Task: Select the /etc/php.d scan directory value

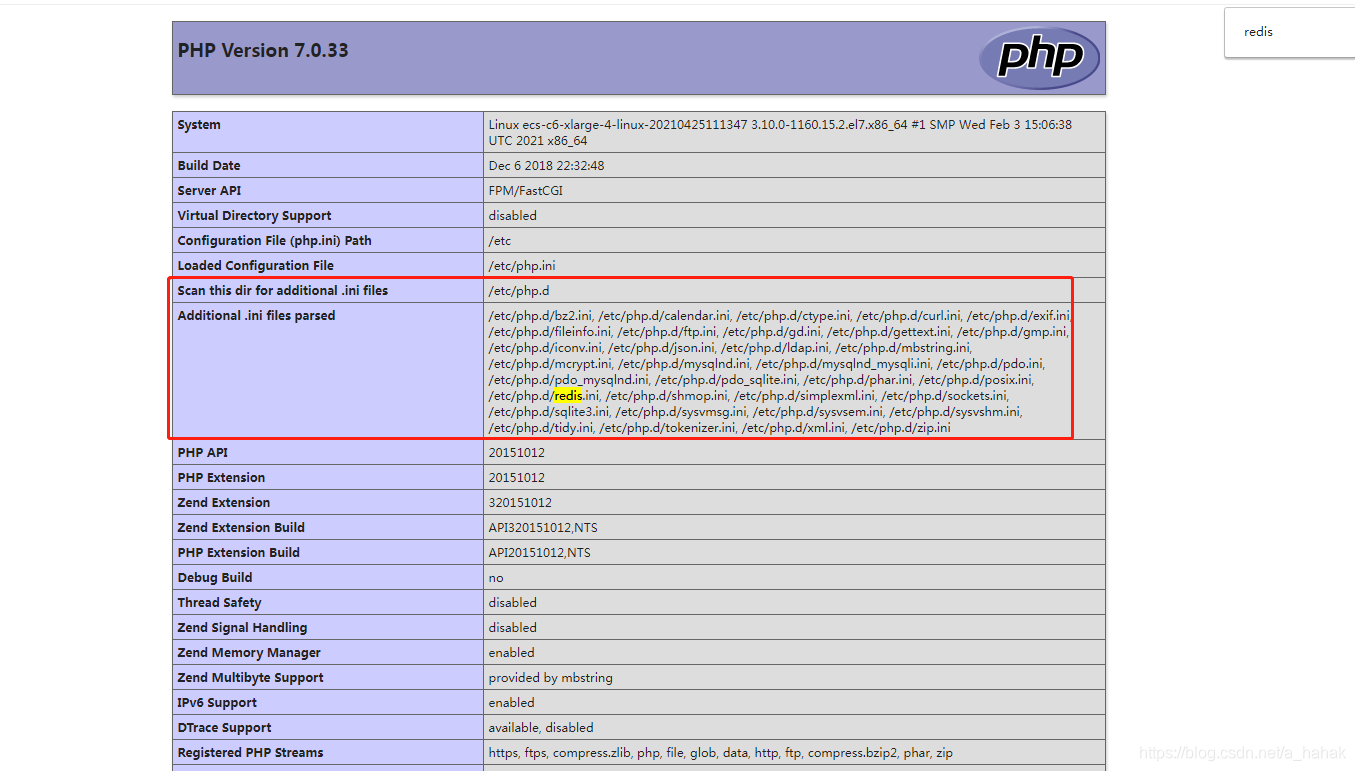Action: pos(520,291)
